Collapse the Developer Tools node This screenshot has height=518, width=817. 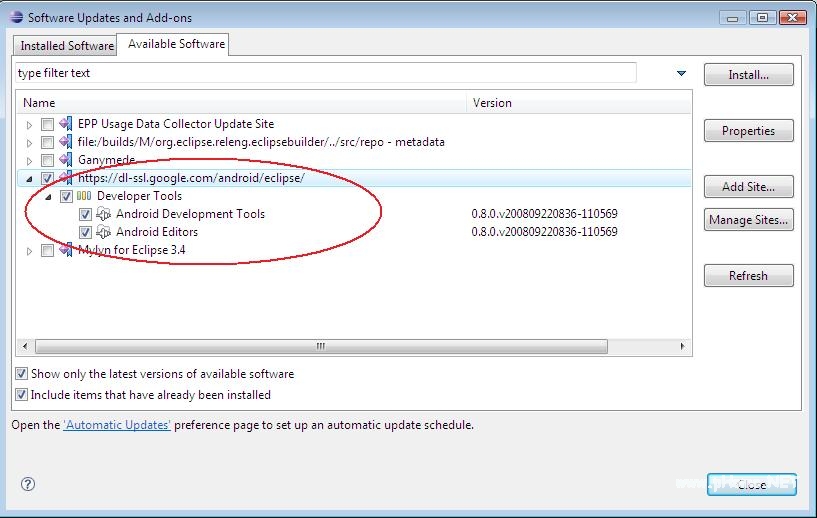[x=48, y=197]
